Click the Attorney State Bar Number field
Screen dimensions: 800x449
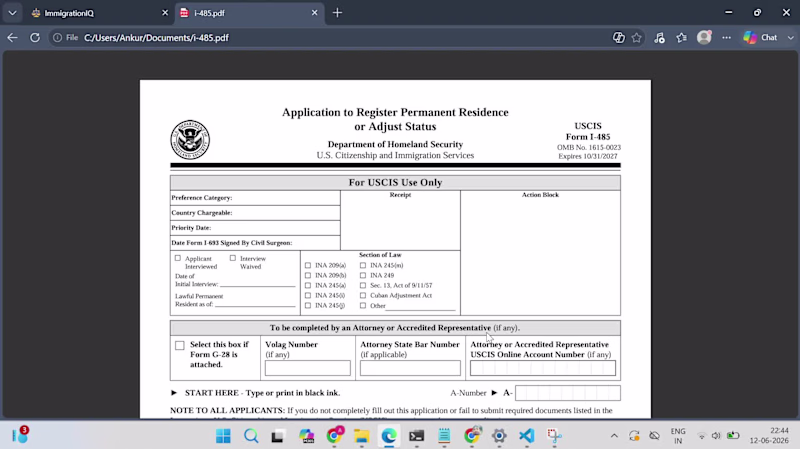point(410,368)
